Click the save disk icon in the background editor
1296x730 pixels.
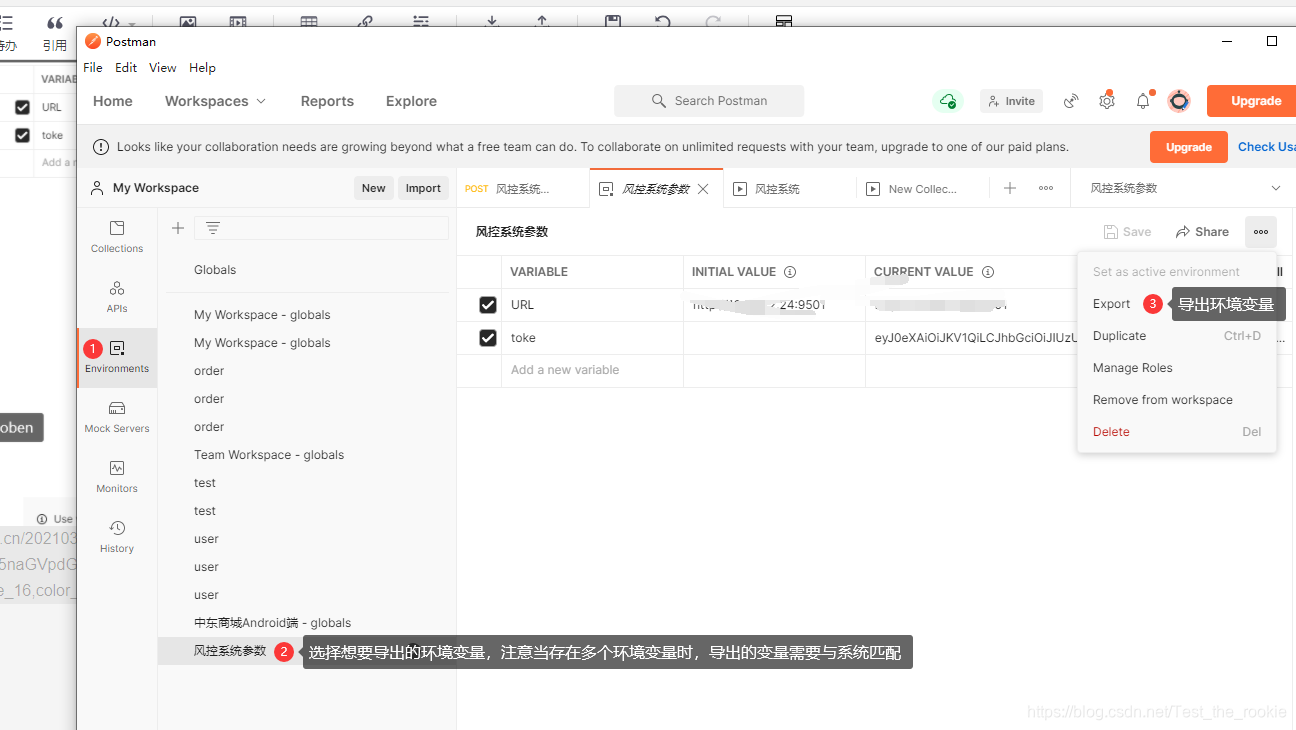pyautogui.click(x=613, y=20)
